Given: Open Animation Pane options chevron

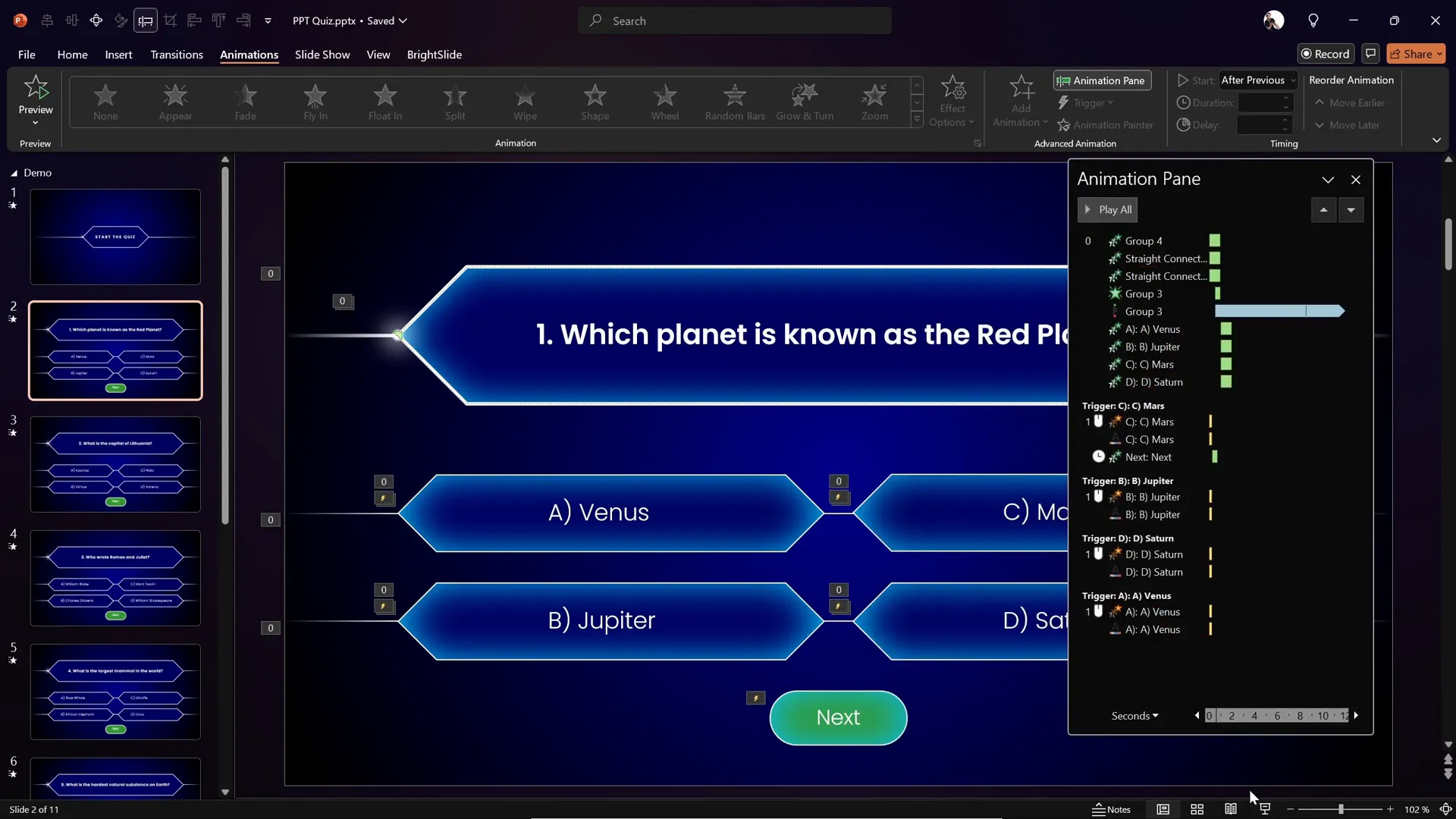Looking at the screenshot, I should (x=1328, y=180).
